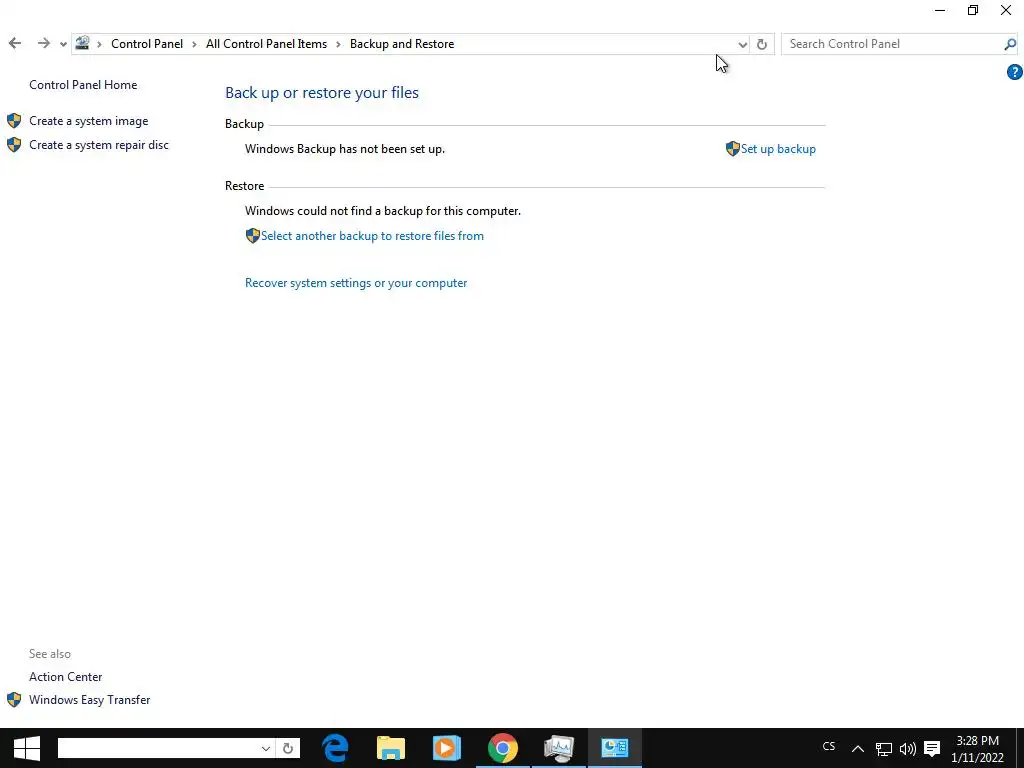The width and height of the screenshot is (1024, 768).
Task: Select Backup and Restore breadcrumb
Action: coord(402,44)
